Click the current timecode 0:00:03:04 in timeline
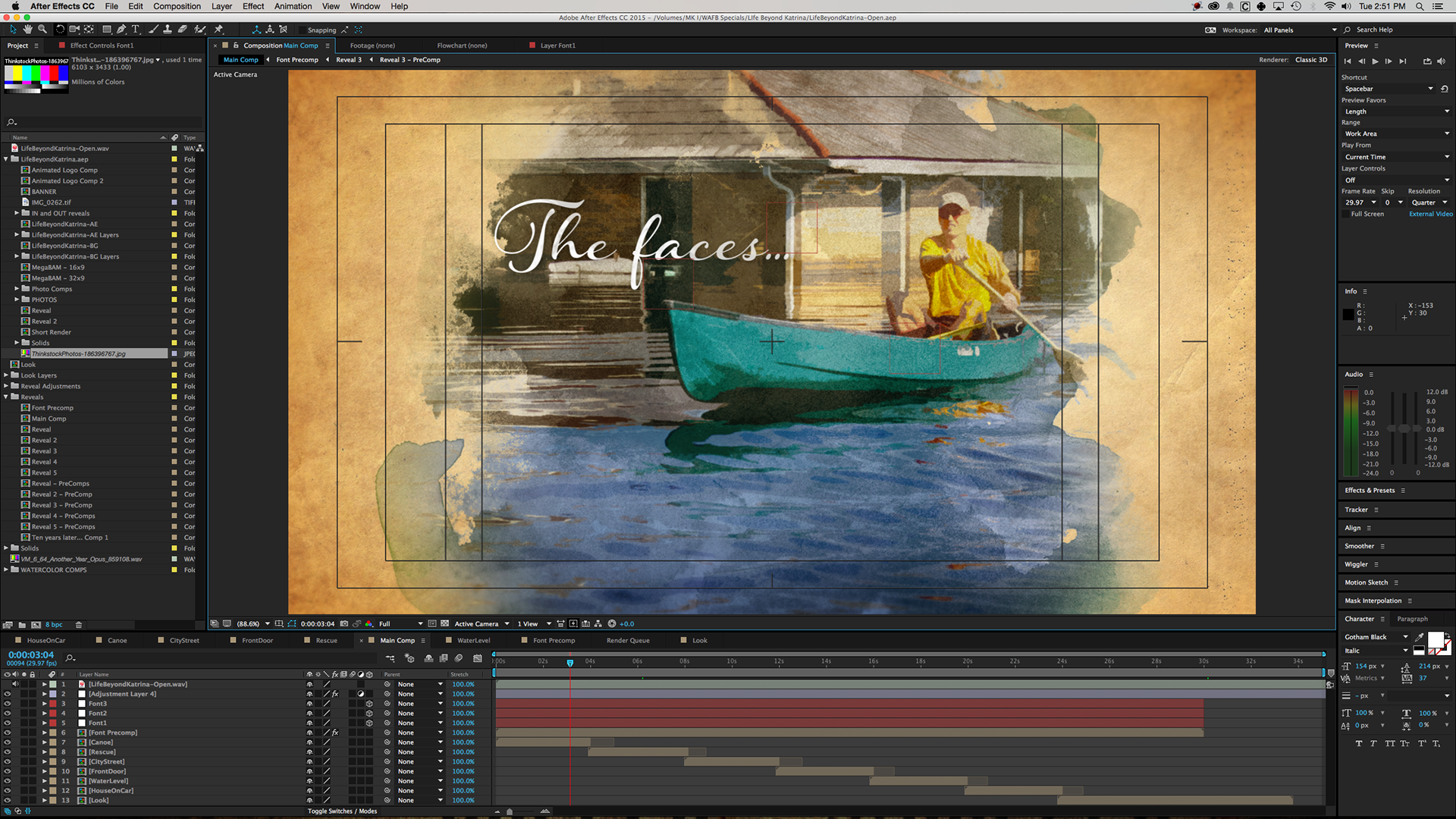Image resolution: width=1456 pixels, height=819 pixels. (x=31, y=655)
